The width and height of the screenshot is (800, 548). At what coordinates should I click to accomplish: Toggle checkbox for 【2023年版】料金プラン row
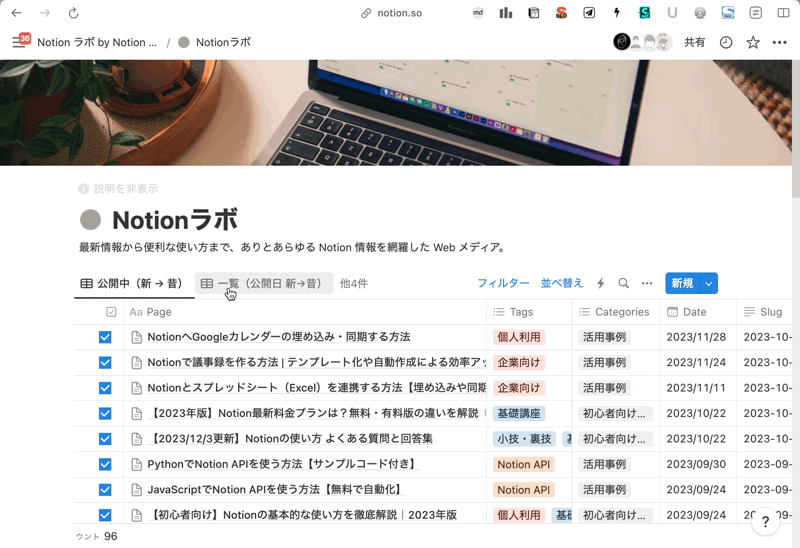click(x=105, y=413)
